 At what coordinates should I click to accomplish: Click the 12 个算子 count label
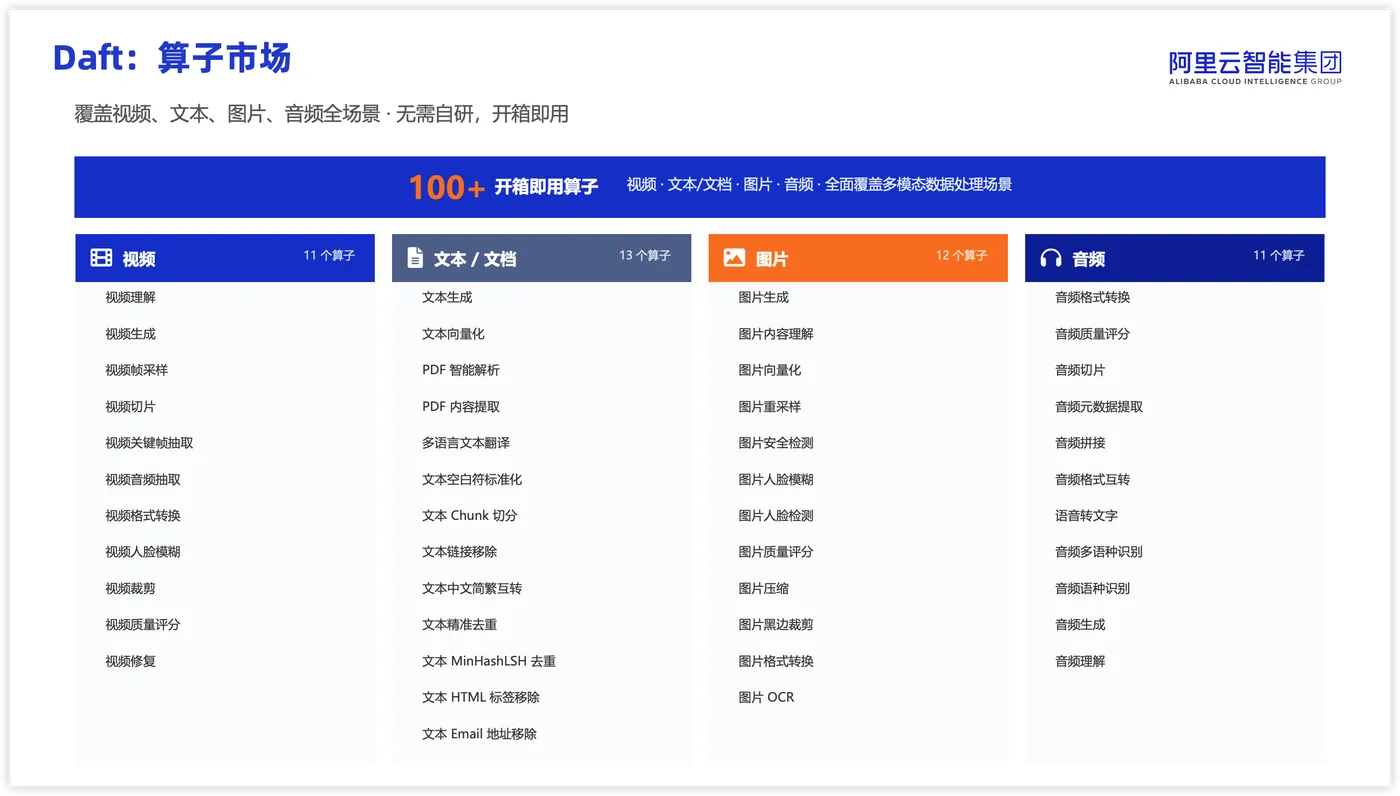tap(962, 256)
